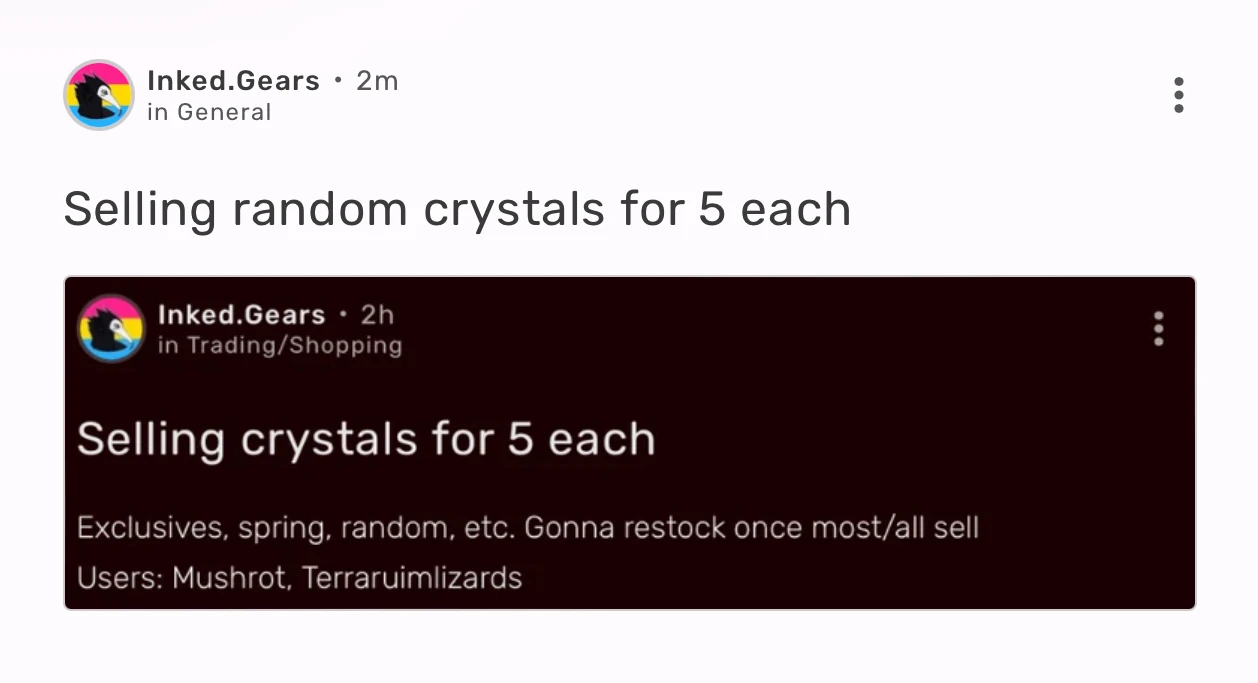The image size is (1258, 683).
Task: Click Inked.Gears profile avatar on the top post
Action: (x=99, y=94)
